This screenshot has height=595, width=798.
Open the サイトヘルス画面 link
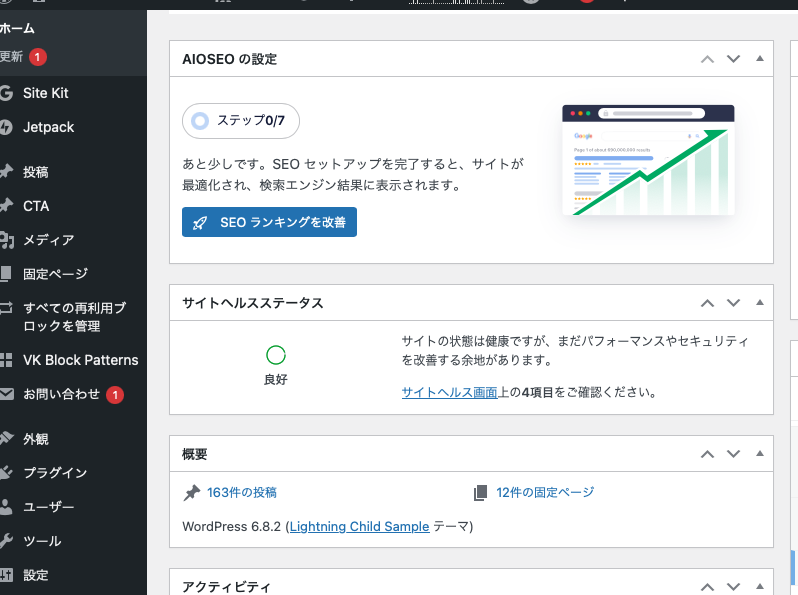[449, 392]
